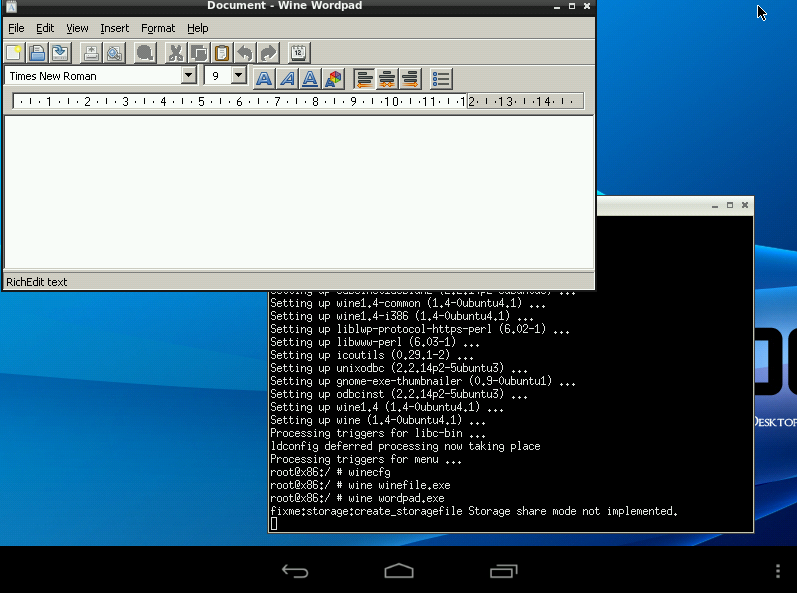Click the Open file toolbar icon
The image size is (797, 593).
37,53
